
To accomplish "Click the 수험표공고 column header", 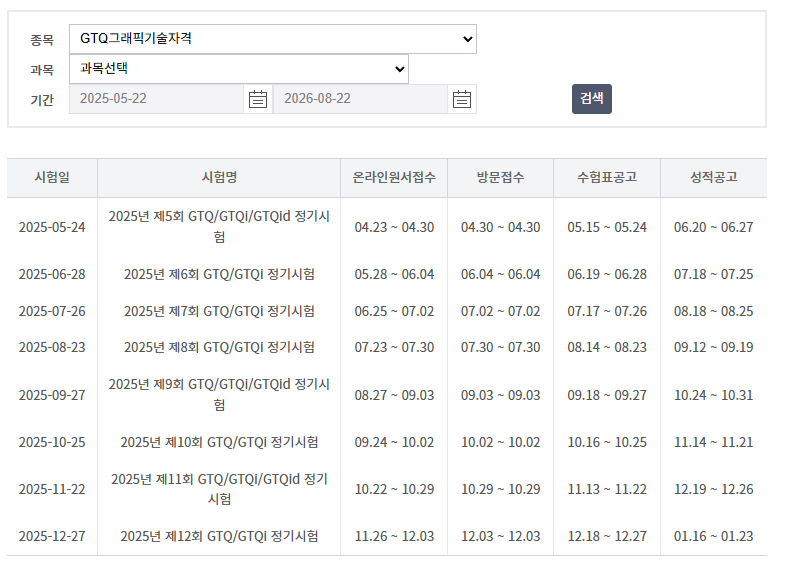I will pyautogui.click(x=607, y=178).
